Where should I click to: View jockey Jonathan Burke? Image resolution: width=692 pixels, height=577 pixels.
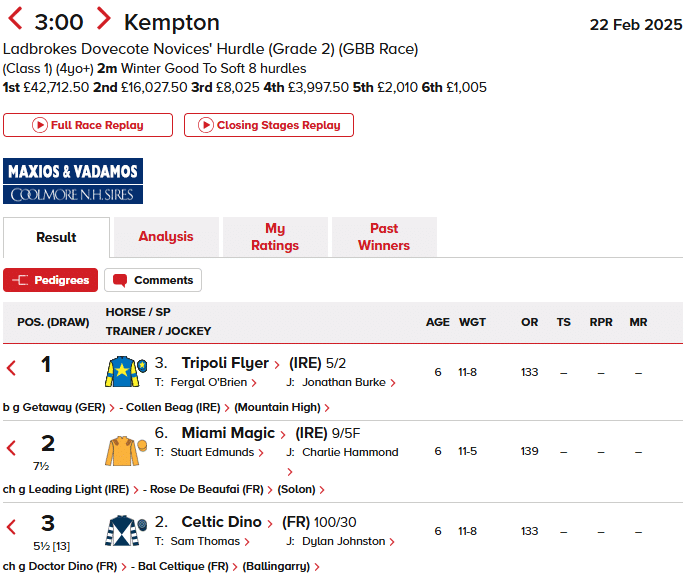[x=344, y=382]
